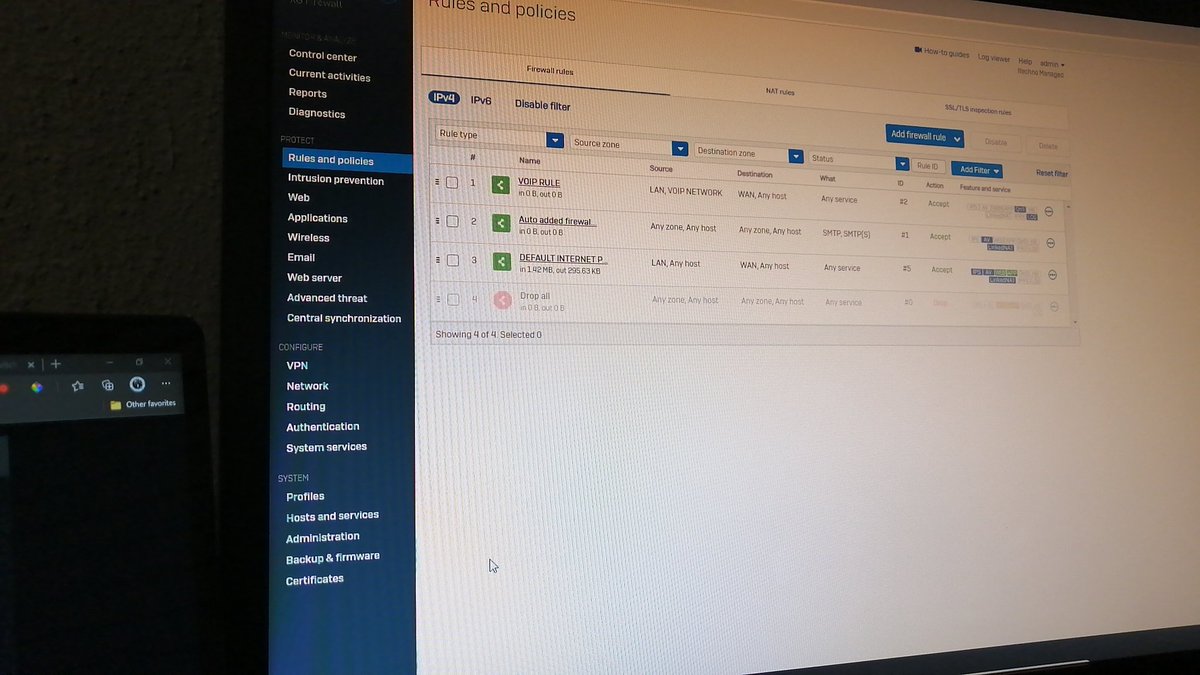The image size is (1200, 675).
Task: Open the more-options icon for VOIP RULE
Action: coord(1049,211)
